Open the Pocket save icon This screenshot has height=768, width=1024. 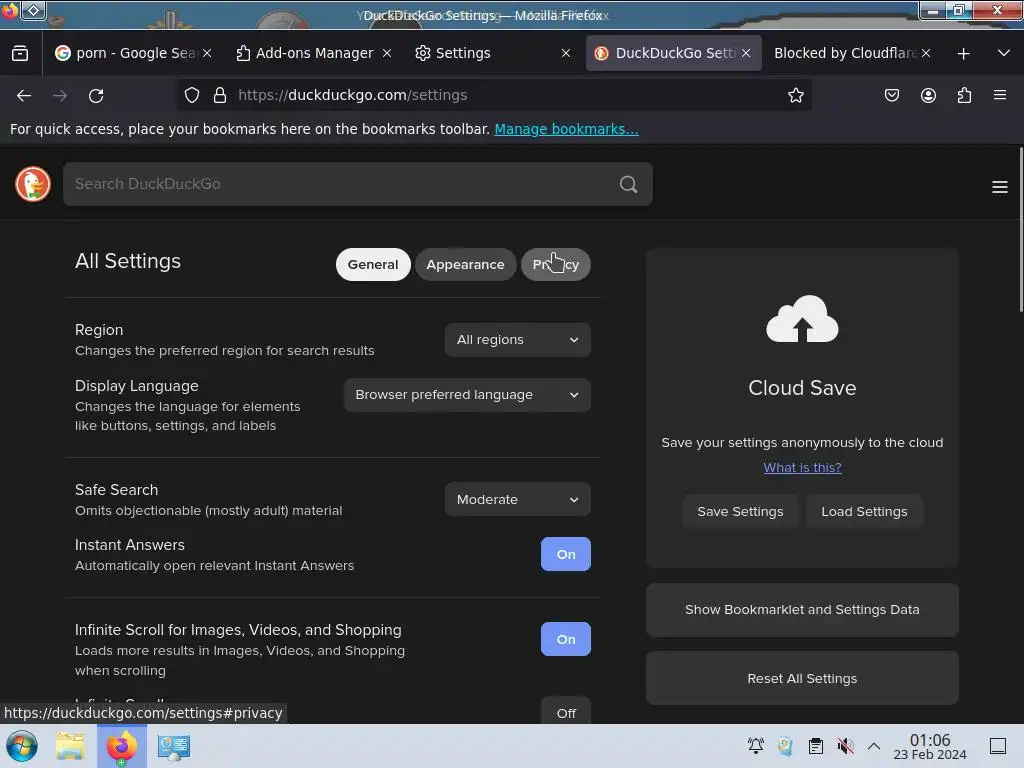click(x=891, y=95)
